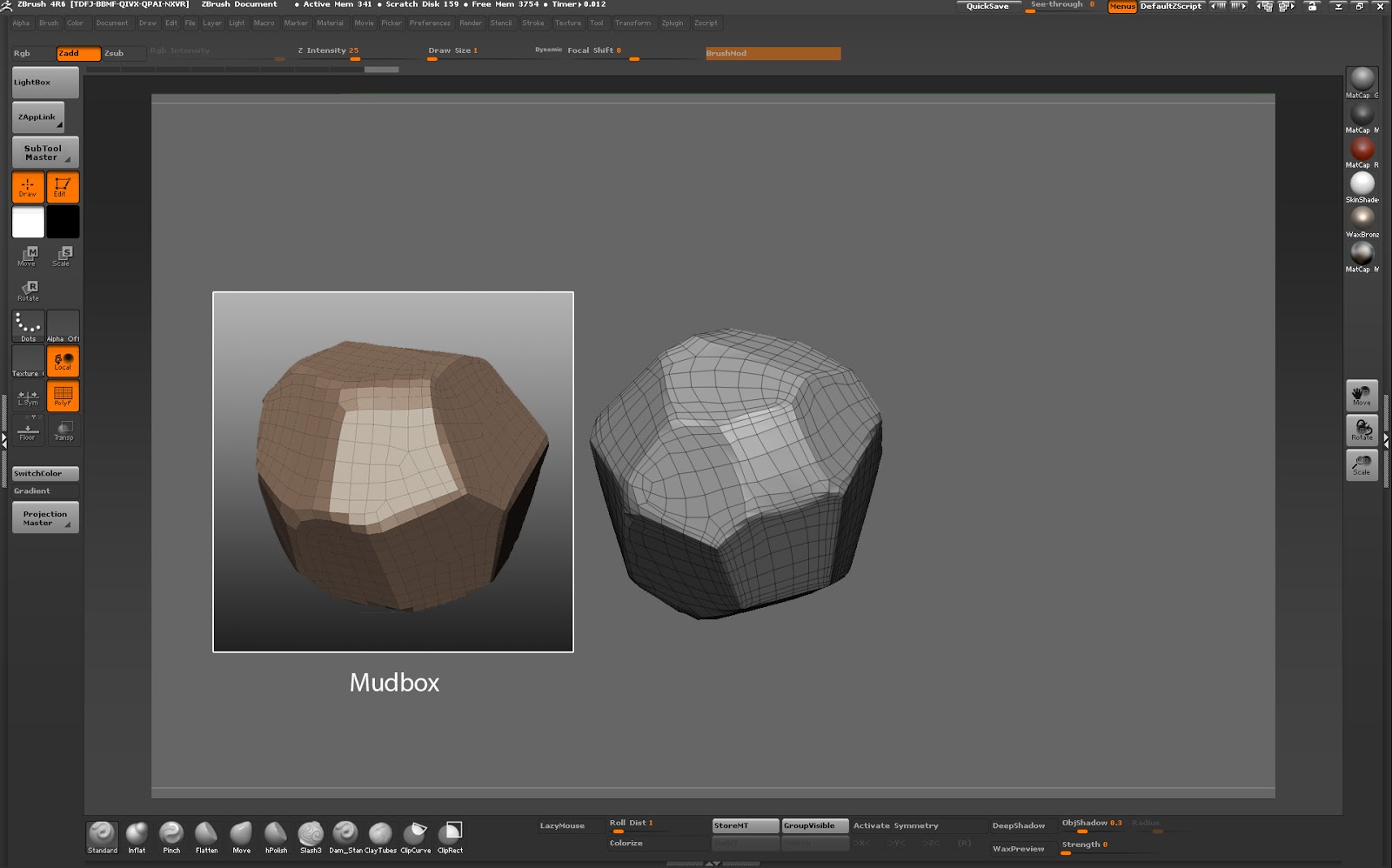Open the Red Wax MatCap sphere
Viewport: 1392px width, 868px height.
click(1362, 148)
